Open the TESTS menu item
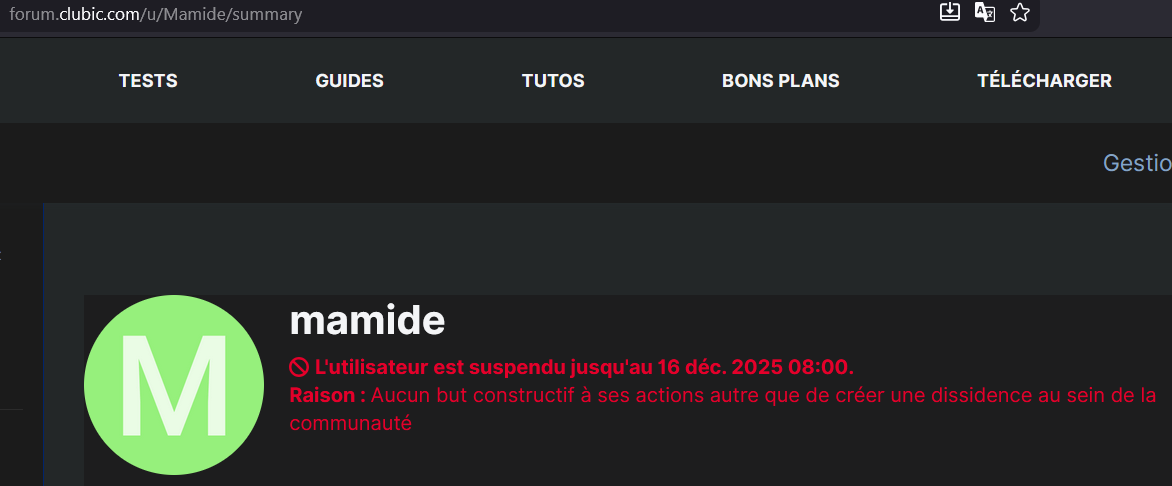 click(148, 81)
